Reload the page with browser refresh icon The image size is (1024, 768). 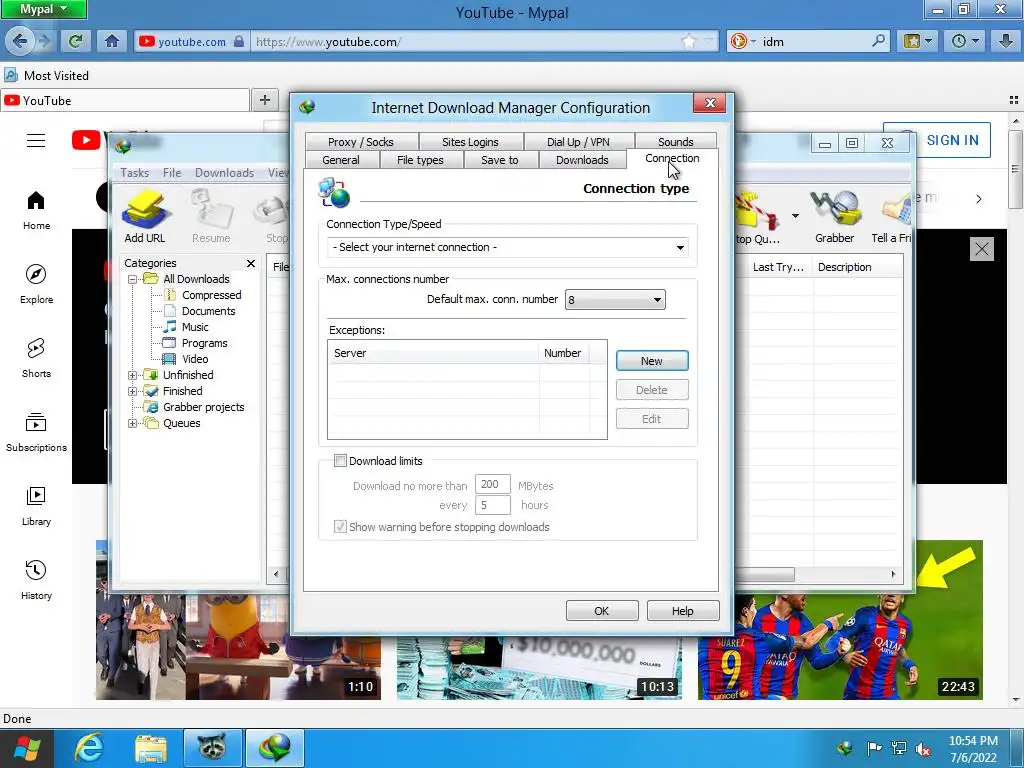[x=75, y=41]
